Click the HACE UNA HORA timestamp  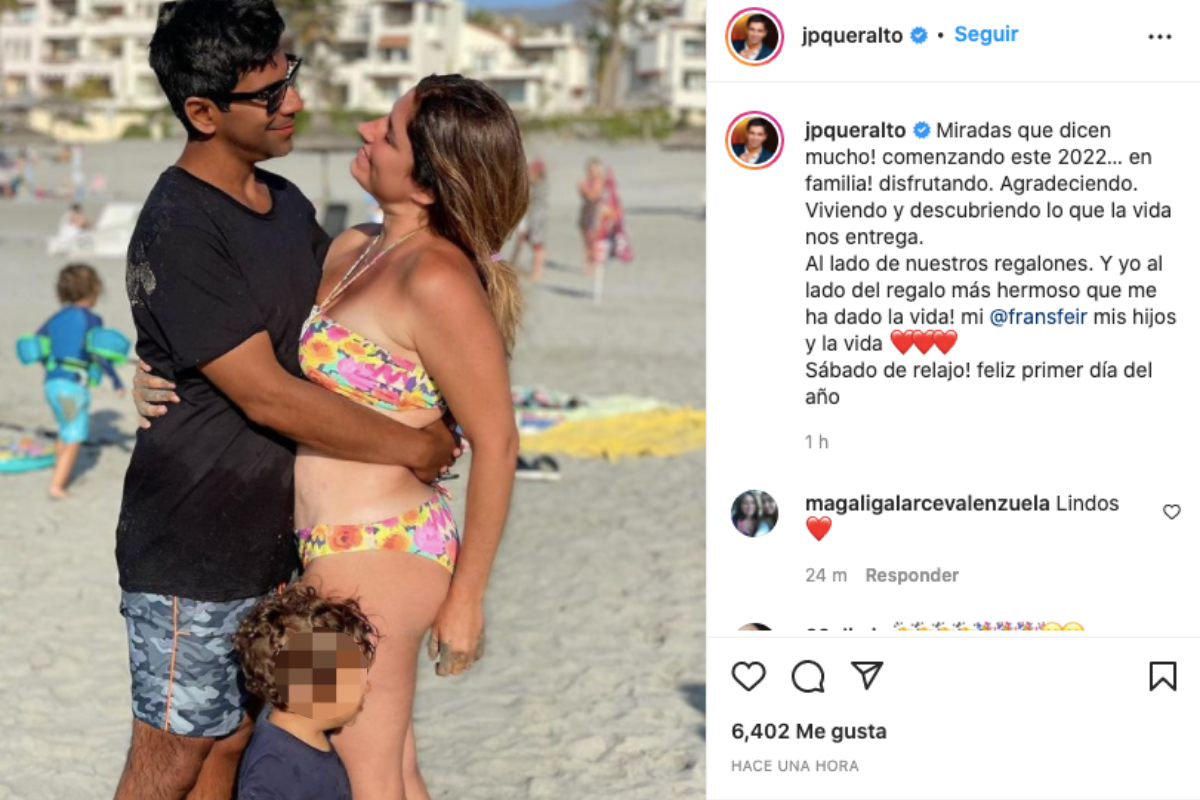(x=795, y=766)
